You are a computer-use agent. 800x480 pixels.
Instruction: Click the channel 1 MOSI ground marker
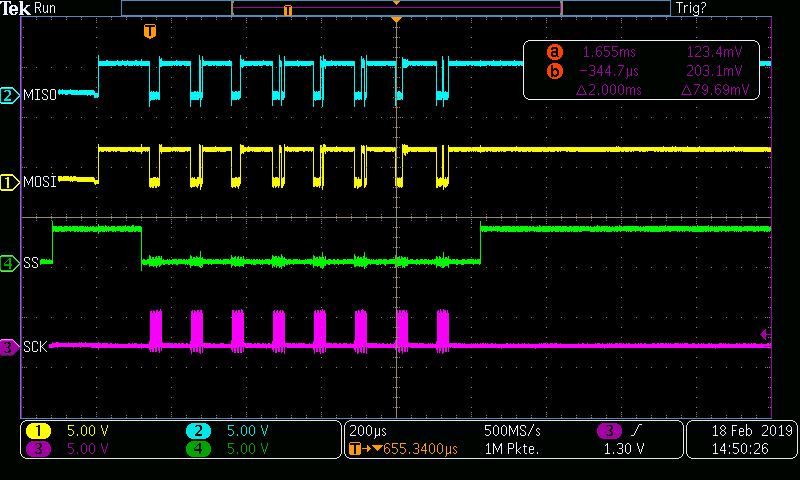9,181
